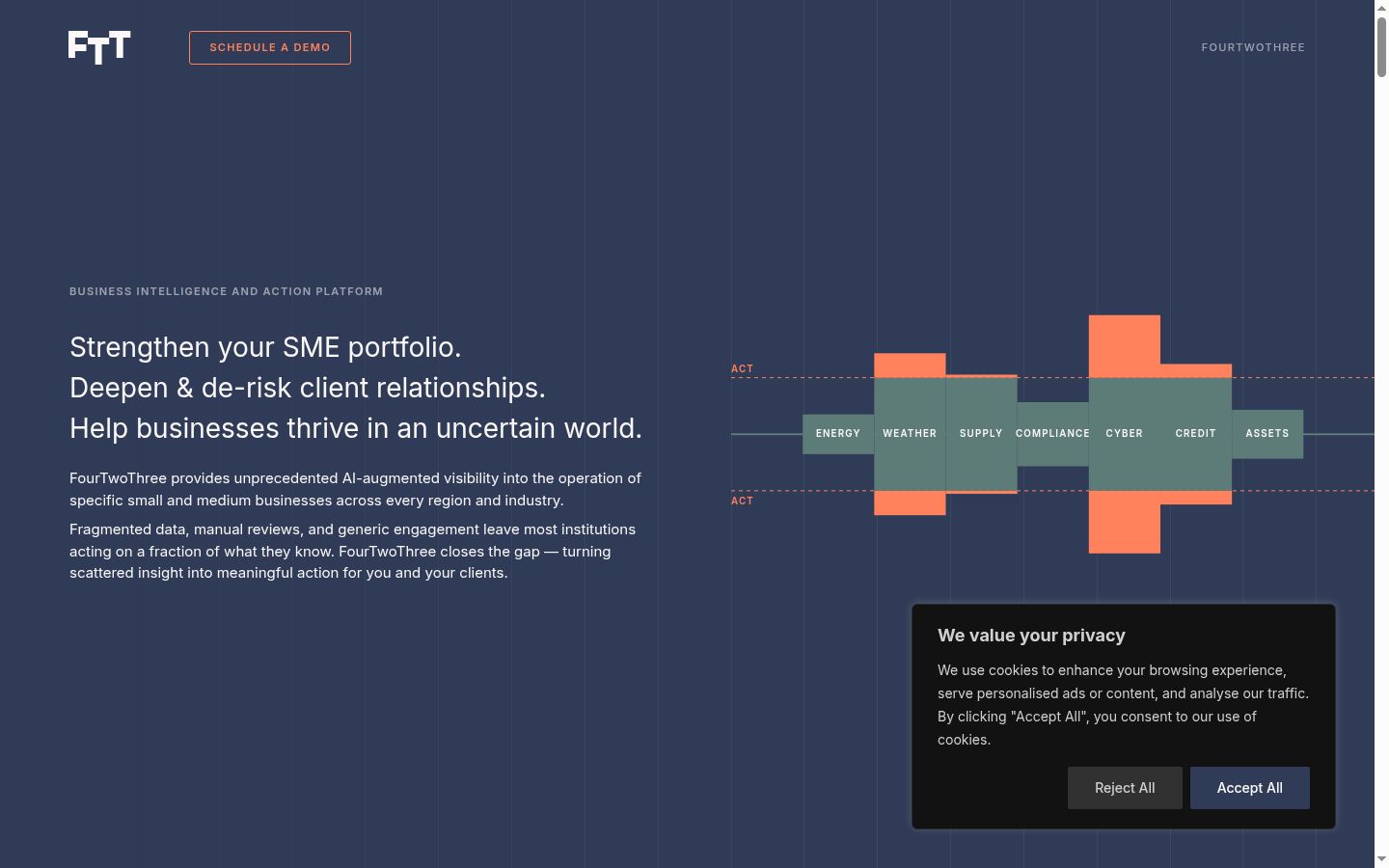Select the WEATHER block in chart
The height and width of the screenshot is (868, 1389).
point(910,434)
